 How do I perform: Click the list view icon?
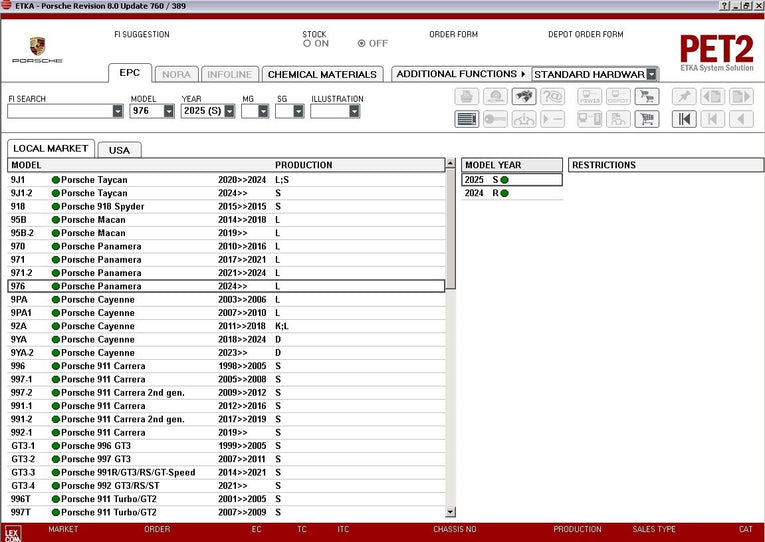[x=467, y=119]
